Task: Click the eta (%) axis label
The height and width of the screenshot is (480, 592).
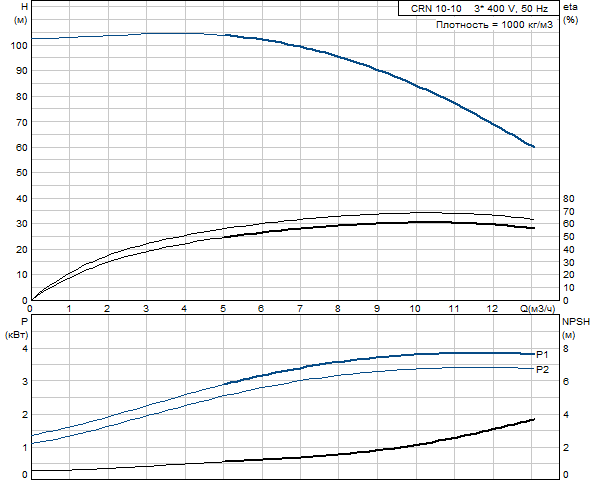Action: click(x=570, y=14)
